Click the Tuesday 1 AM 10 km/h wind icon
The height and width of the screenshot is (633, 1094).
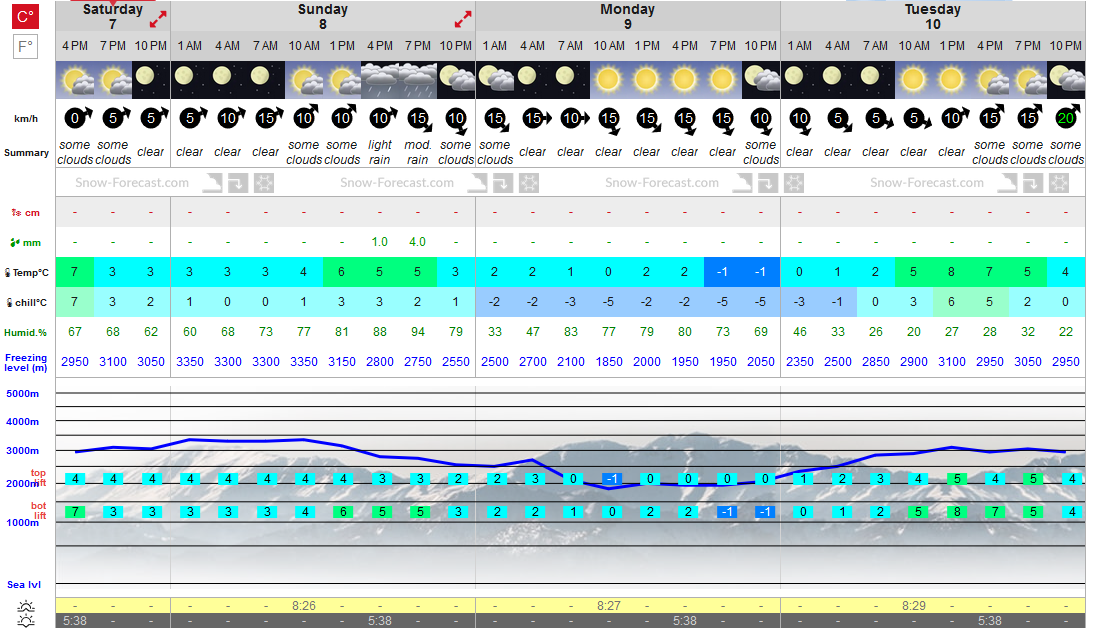[x=800, y=119]
